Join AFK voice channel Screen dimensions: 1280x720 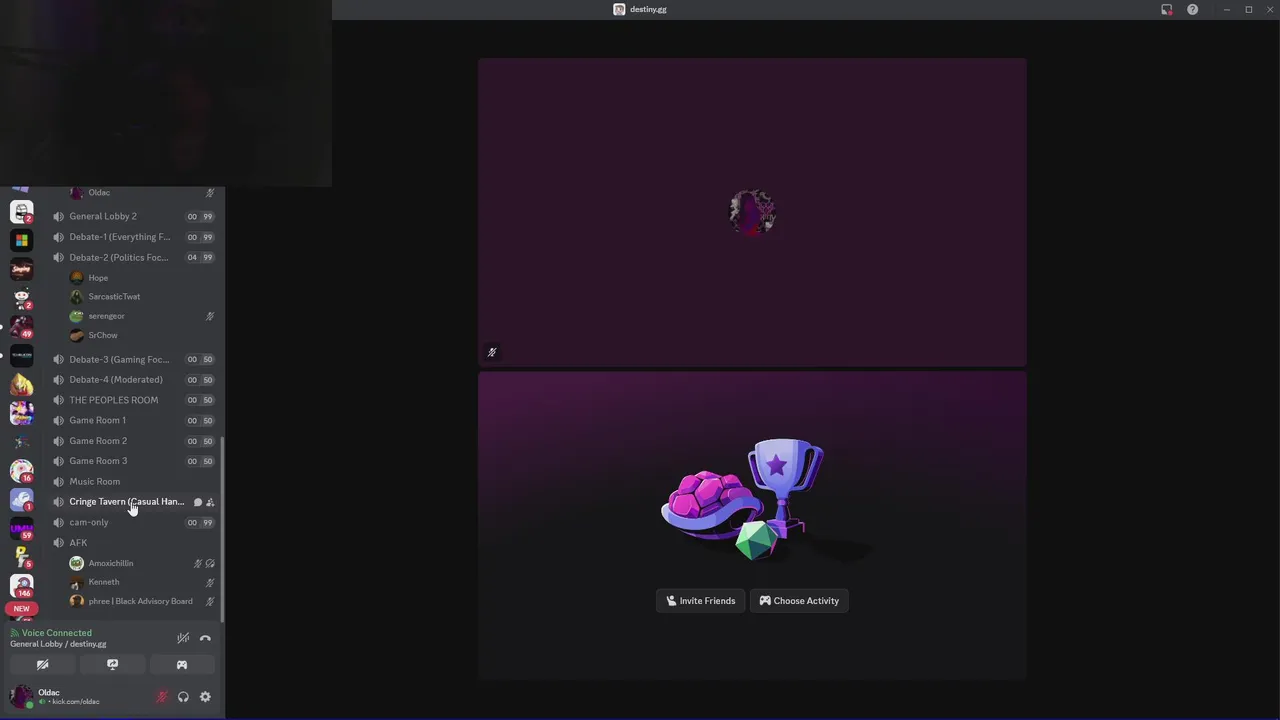click(x=133, y=543)
